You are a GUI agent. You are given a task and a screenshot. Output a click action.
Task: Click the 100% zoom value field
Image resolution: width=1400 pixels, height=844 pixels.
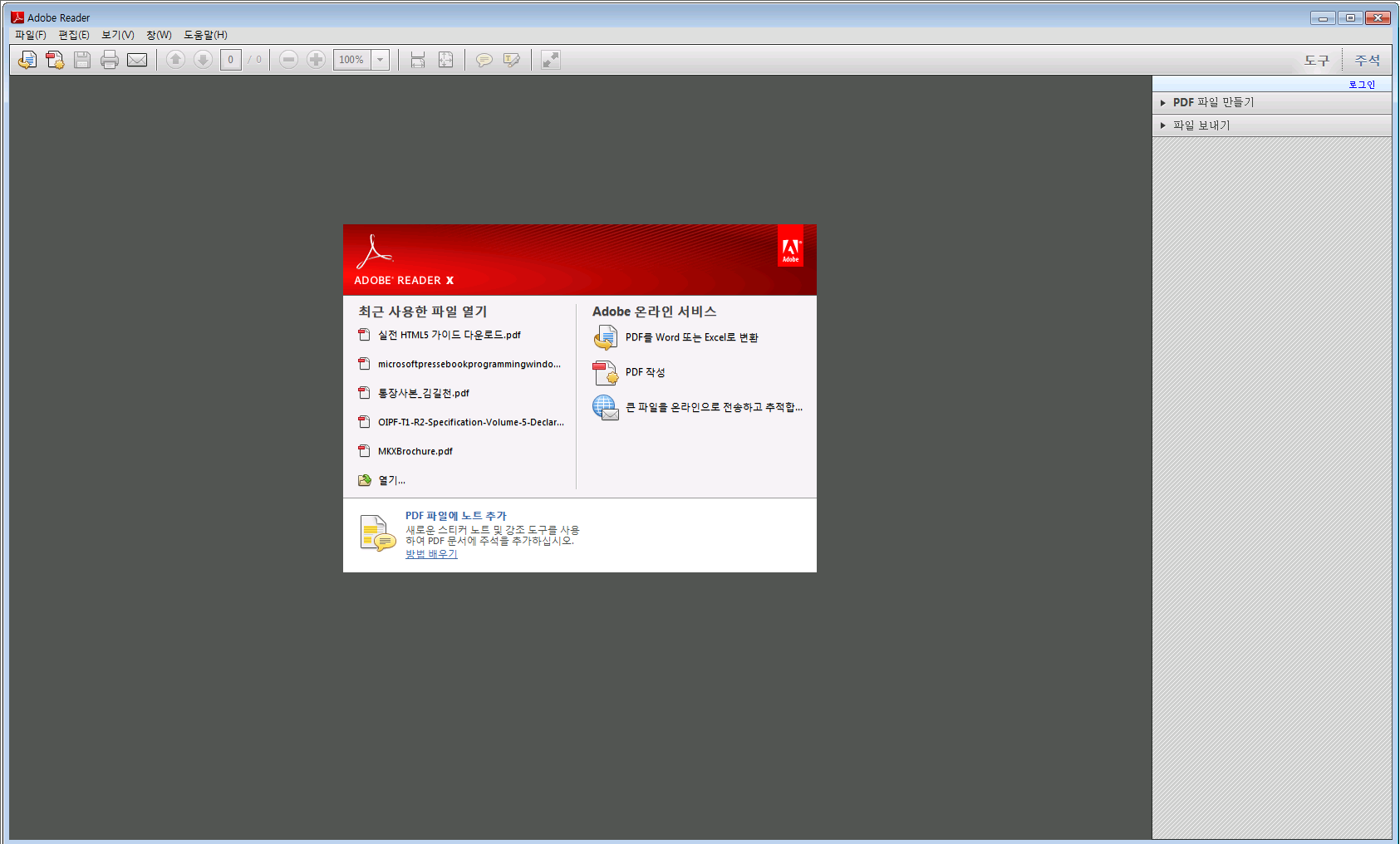(351, 60)
